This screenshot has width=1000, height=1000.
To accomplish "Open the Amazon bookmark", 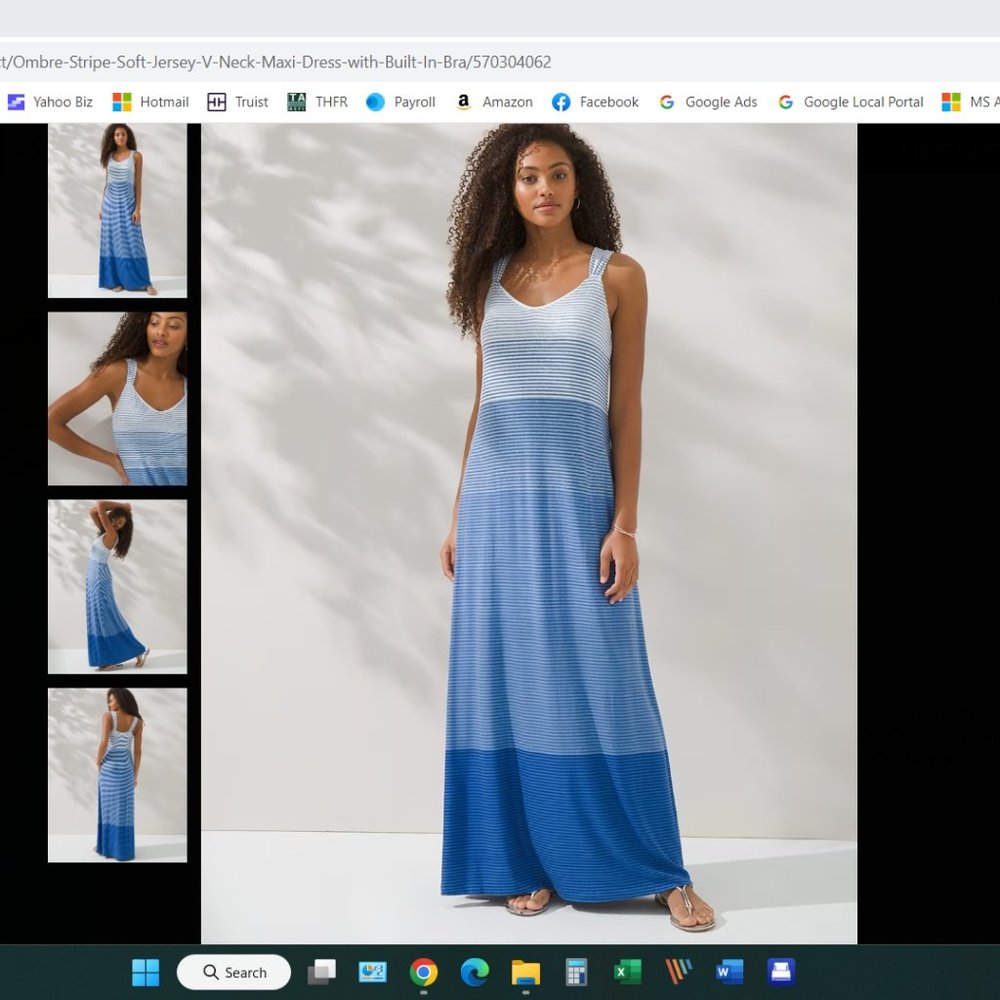I will point(494,102).
